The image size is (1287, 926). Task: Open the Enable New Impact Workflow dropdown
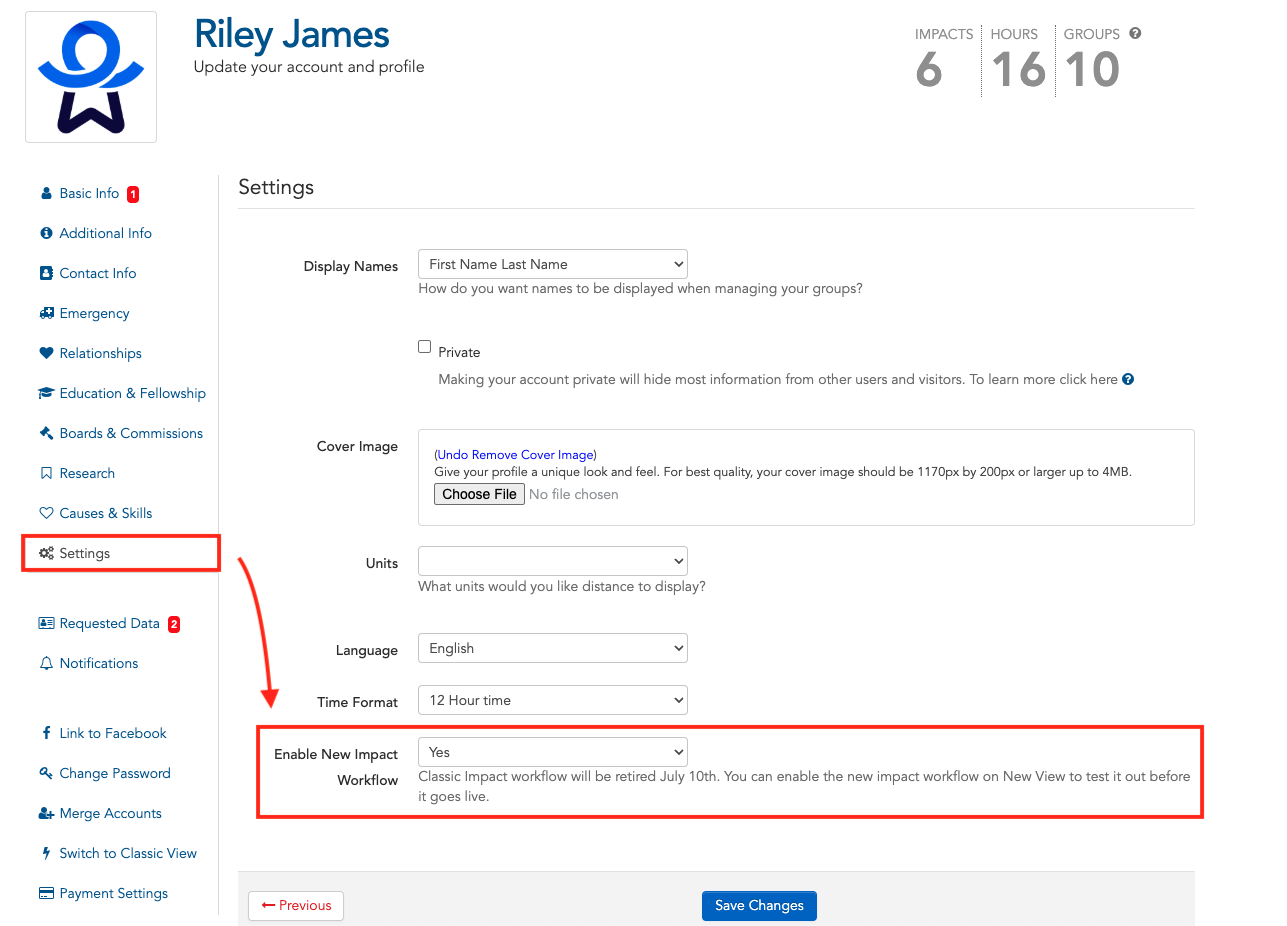(553, 752)
